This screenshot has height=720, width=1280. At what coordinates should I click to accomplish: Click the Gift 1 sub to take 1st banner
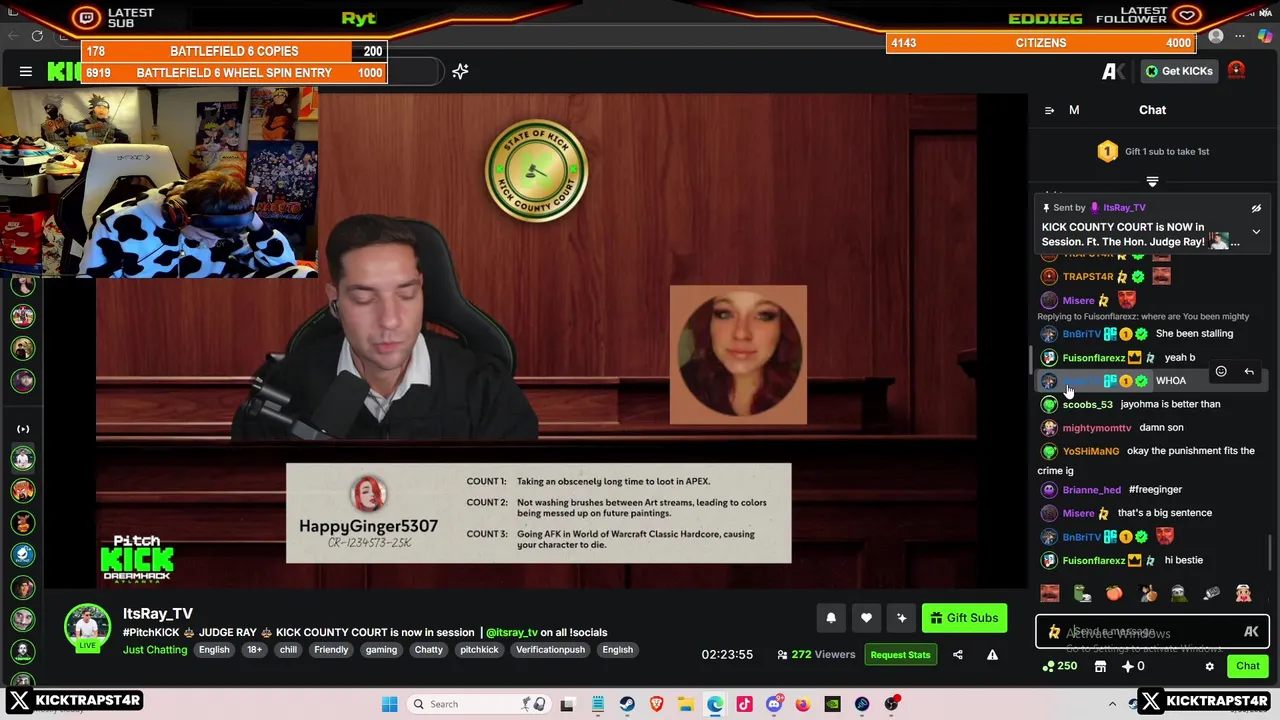click(x=1153, y=152)
